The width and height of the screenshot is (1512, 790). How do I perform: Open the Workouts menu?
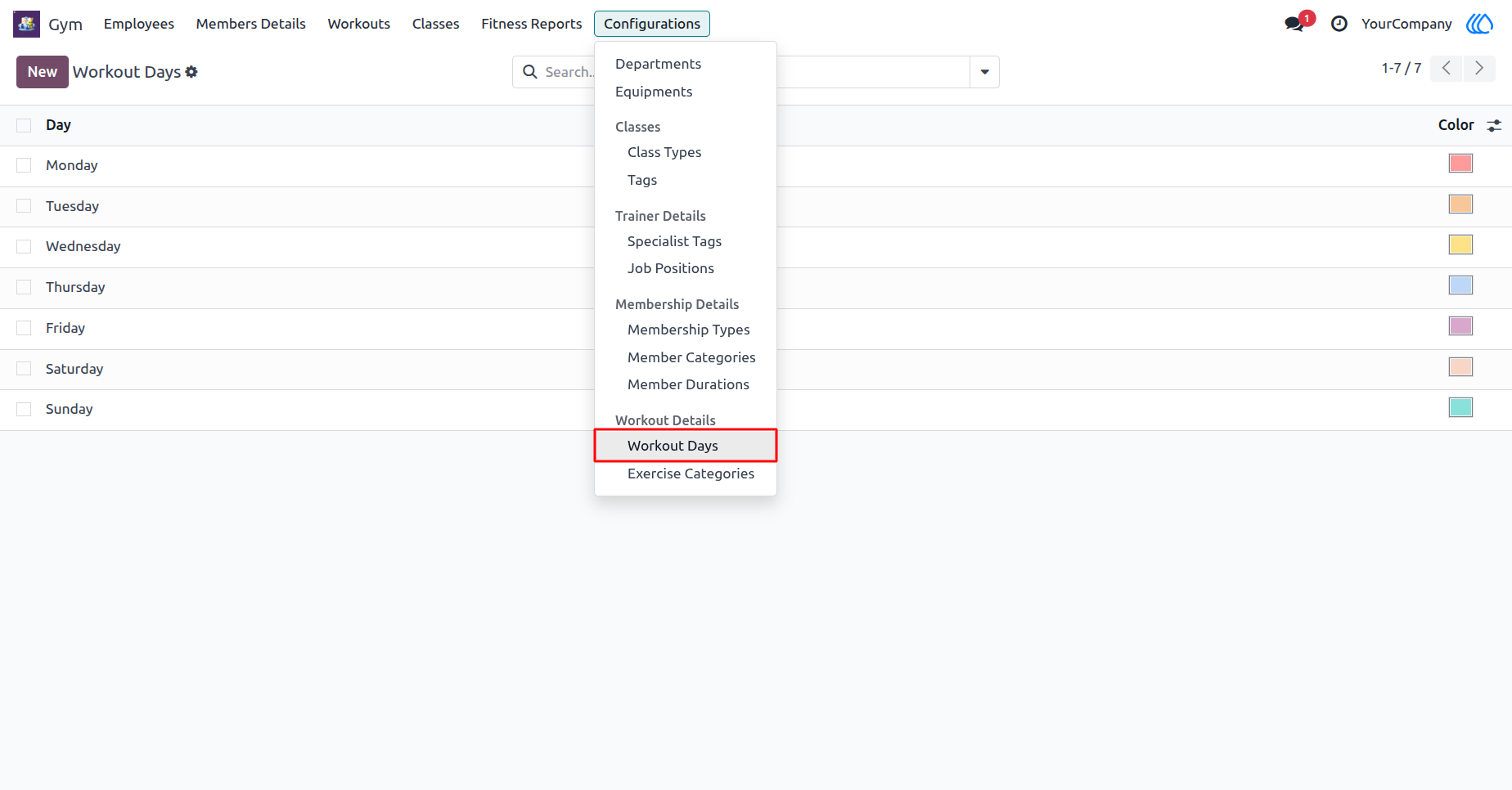coord(359,24)
